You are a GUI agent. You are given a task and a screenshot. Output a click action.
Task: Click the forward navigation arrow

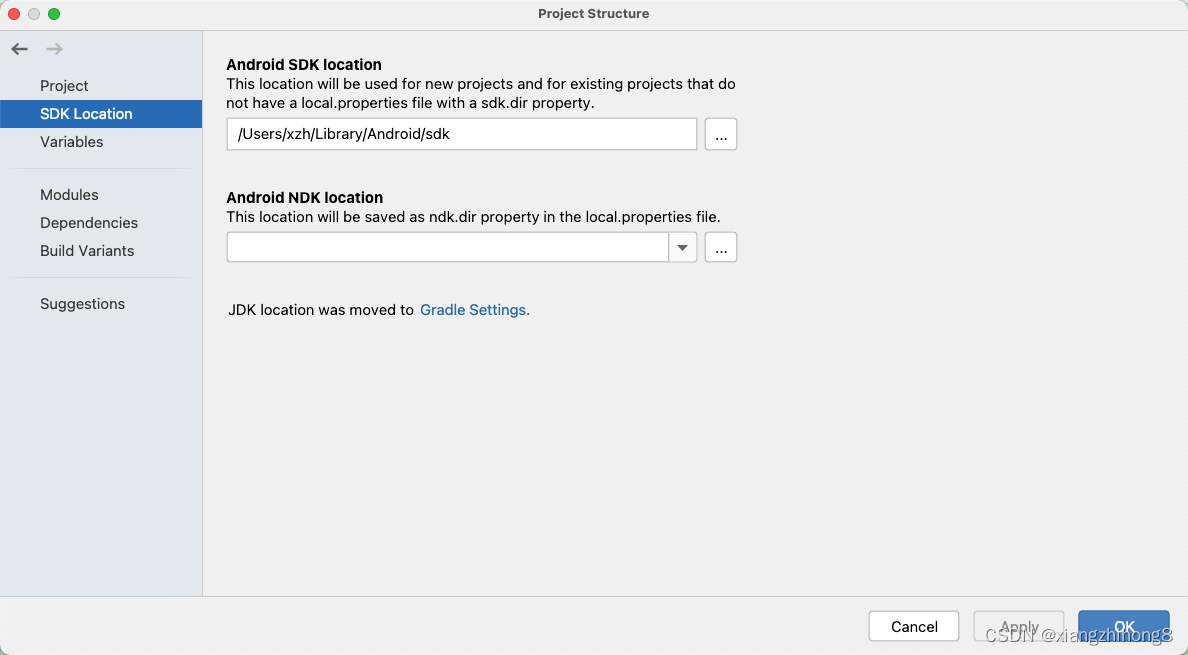point(52,48)
